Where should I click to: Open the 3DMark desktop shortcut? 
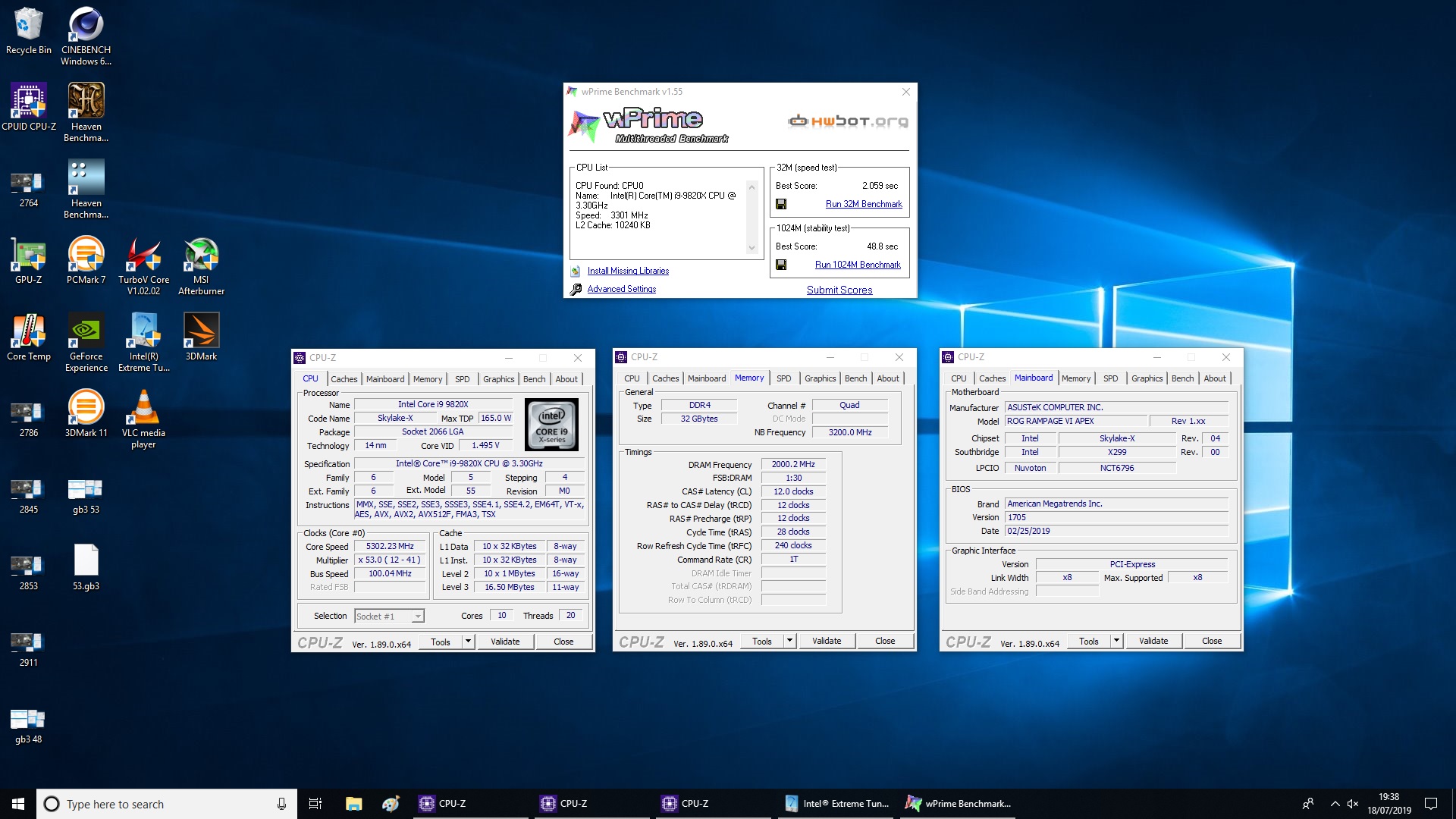pos(201,337)
